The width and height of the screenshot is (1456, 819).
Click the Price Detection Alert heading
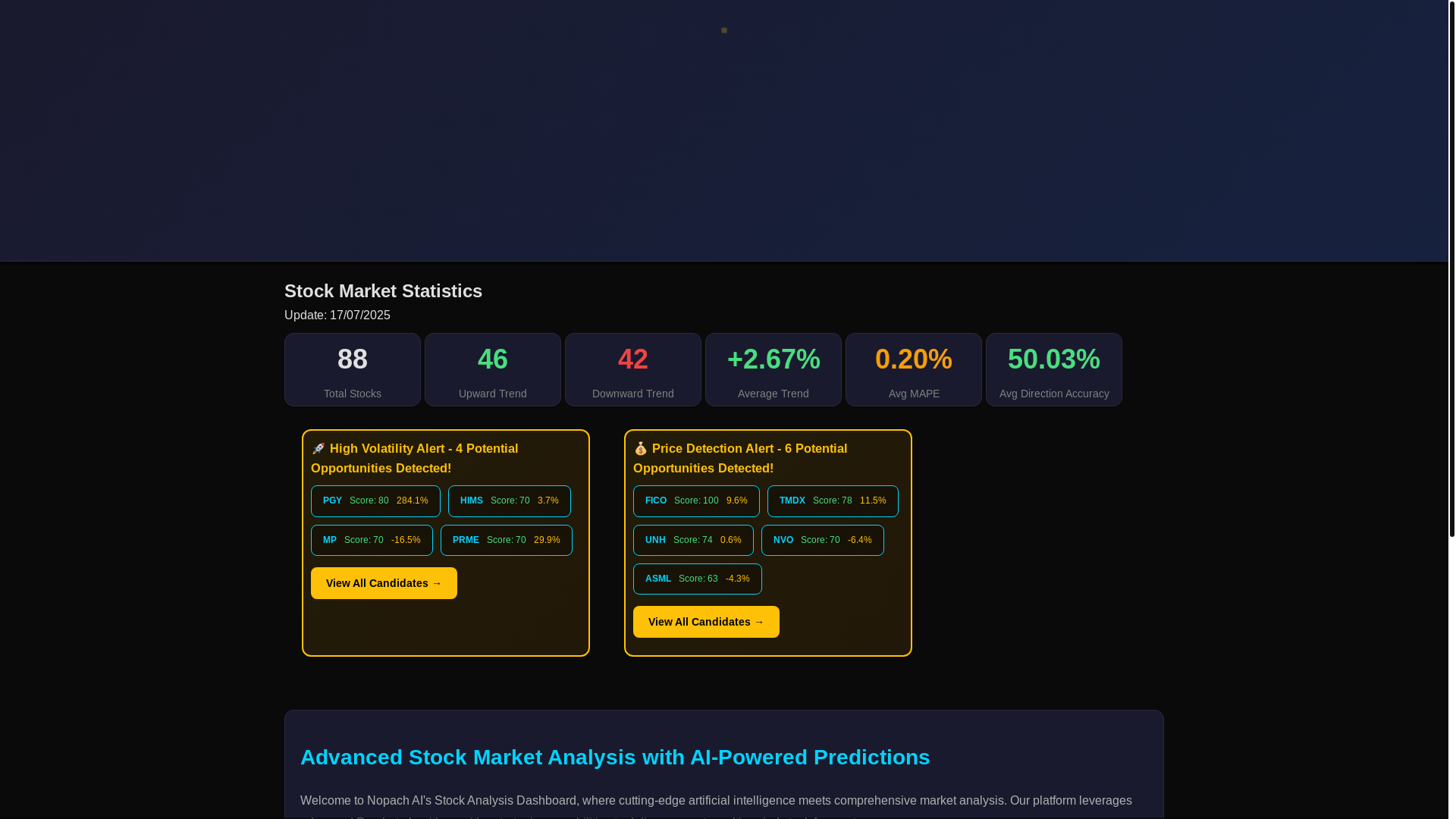pyautogui.click(x=740, y=458)
